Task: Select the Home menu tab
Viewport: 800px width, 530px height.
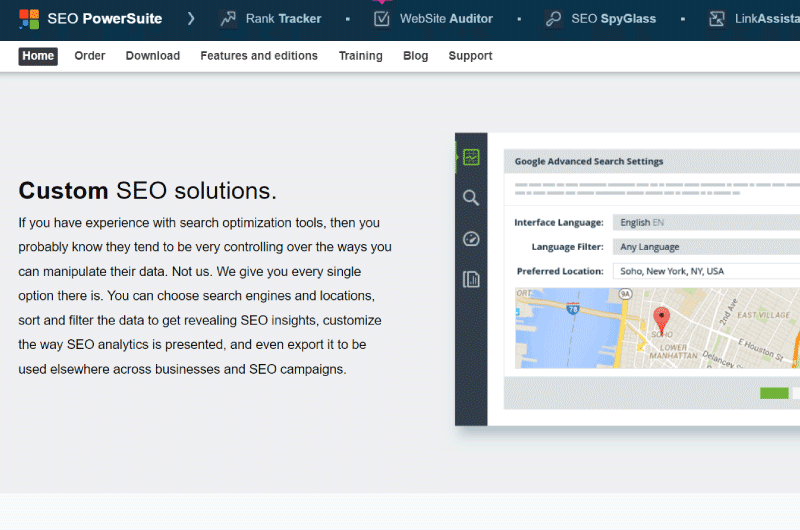Action: [x=38, y=56]
